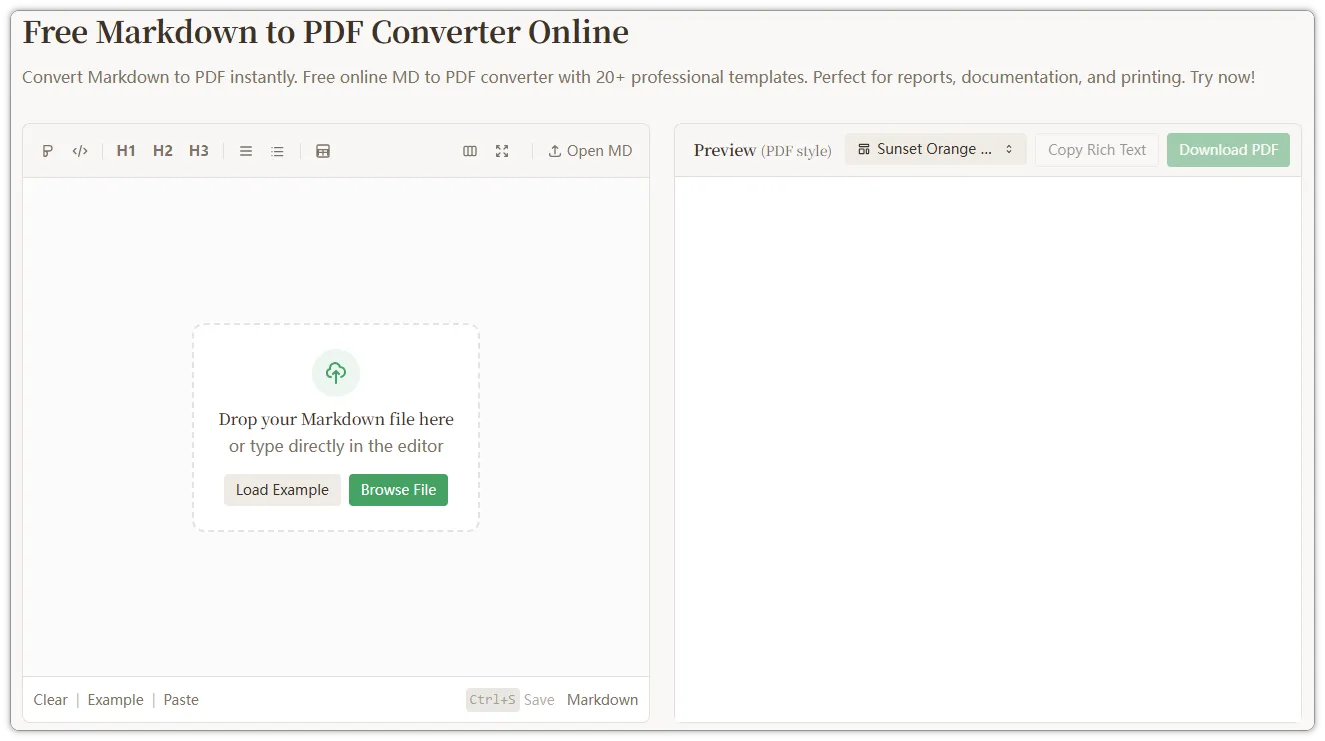Image resolution: width=1325 pixels, height=741 pixels.
Task: Clear the editor using the Clear link
Action: click(50, 699)
